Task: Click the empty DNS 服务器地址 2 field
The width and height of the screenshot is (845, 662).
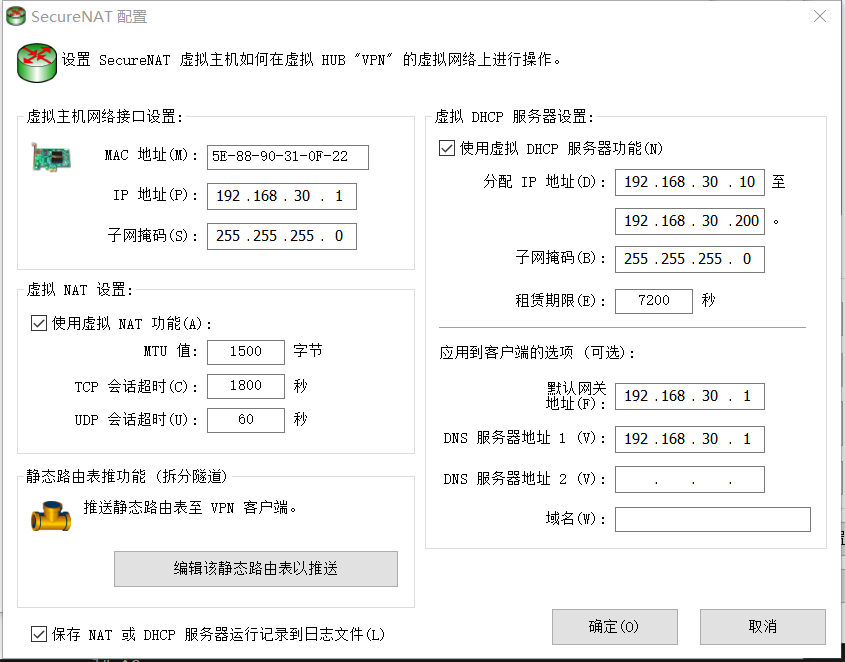Action: click(x=690, y=479)
